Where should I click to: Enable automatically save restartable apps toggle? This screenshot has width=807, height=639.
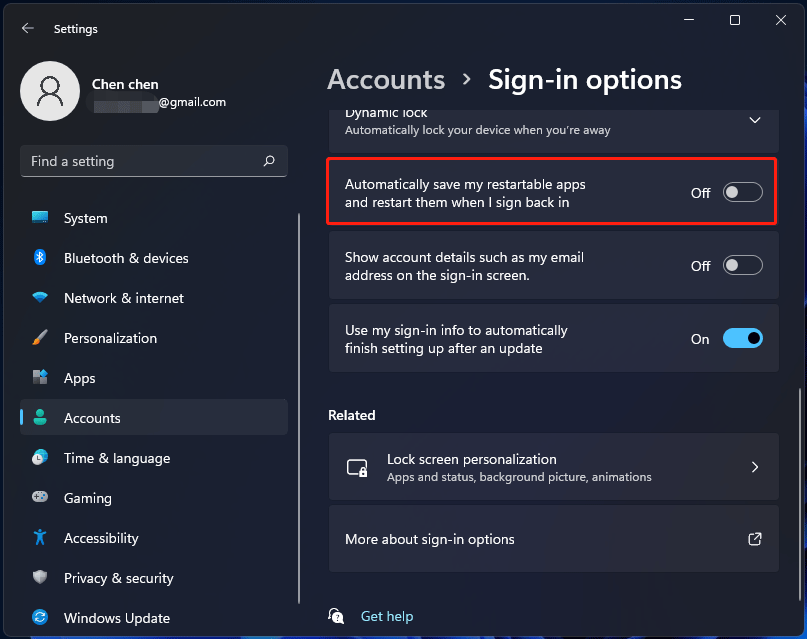742,191
